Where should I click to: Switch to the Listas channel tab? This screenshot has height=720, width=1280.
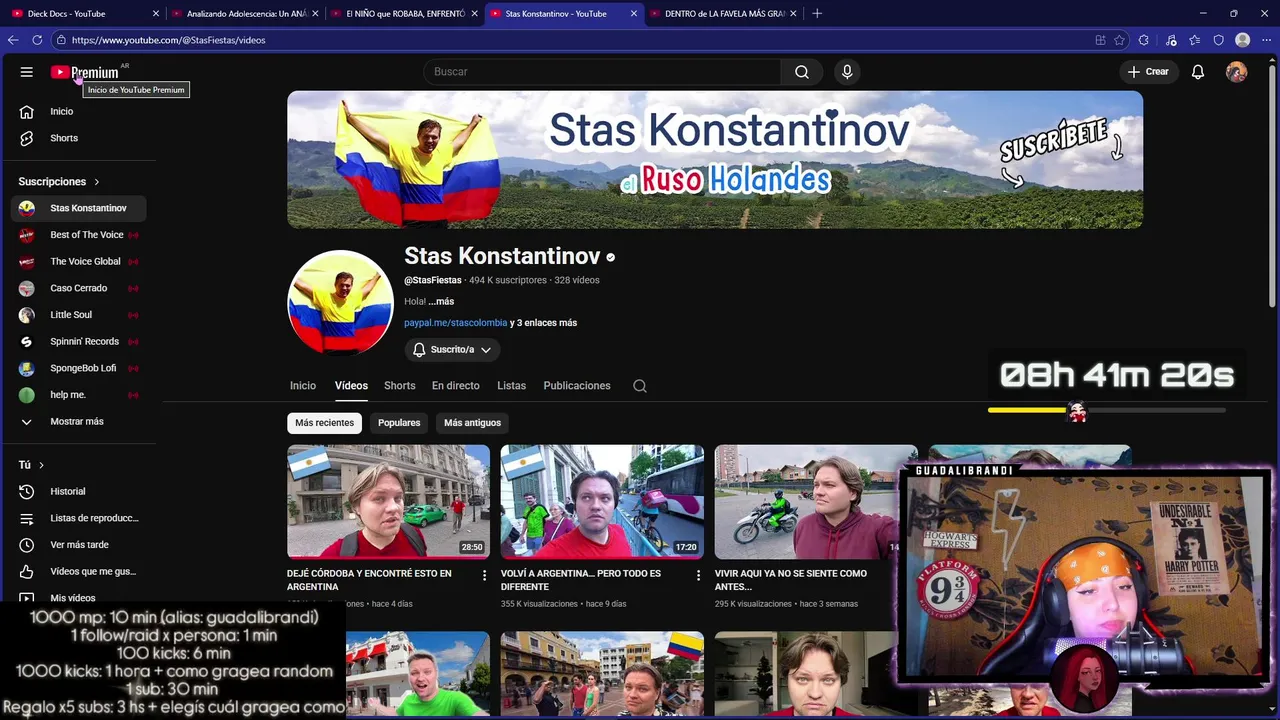511,386
